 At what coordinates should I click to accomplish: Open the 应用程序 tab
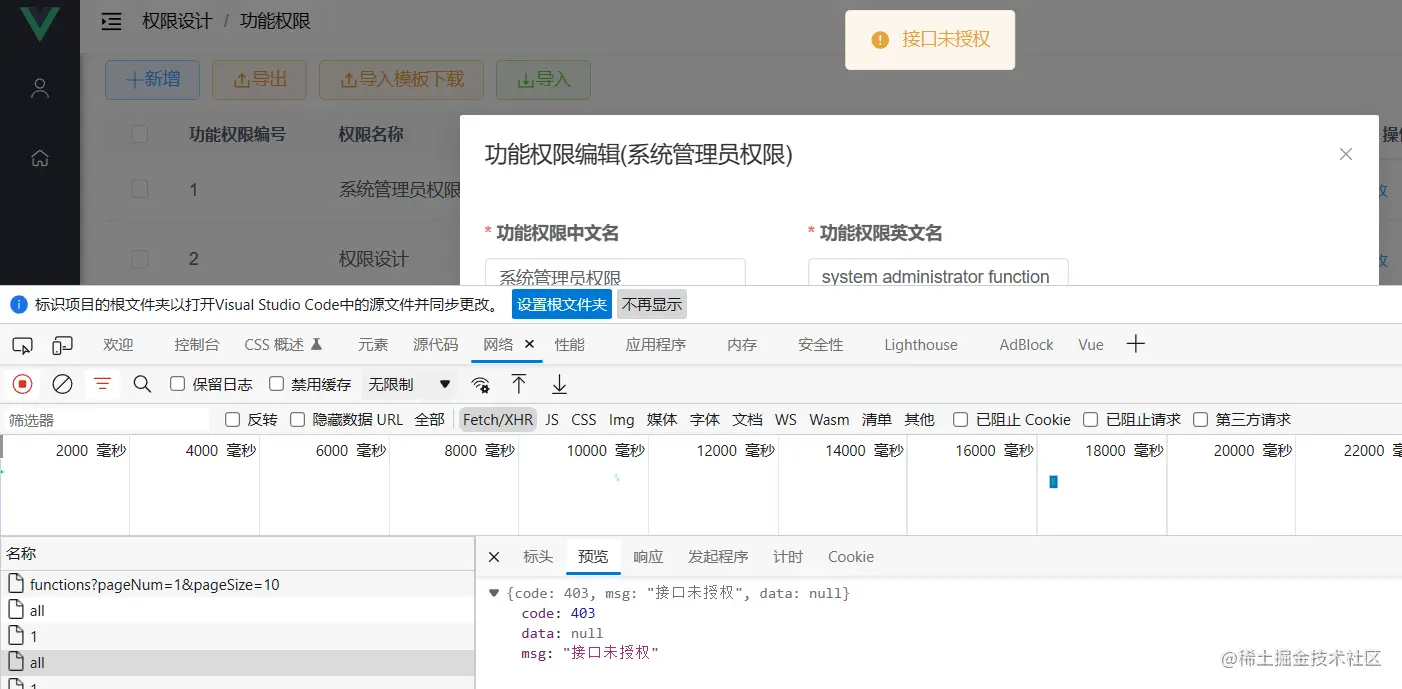(x=656, y=345)
